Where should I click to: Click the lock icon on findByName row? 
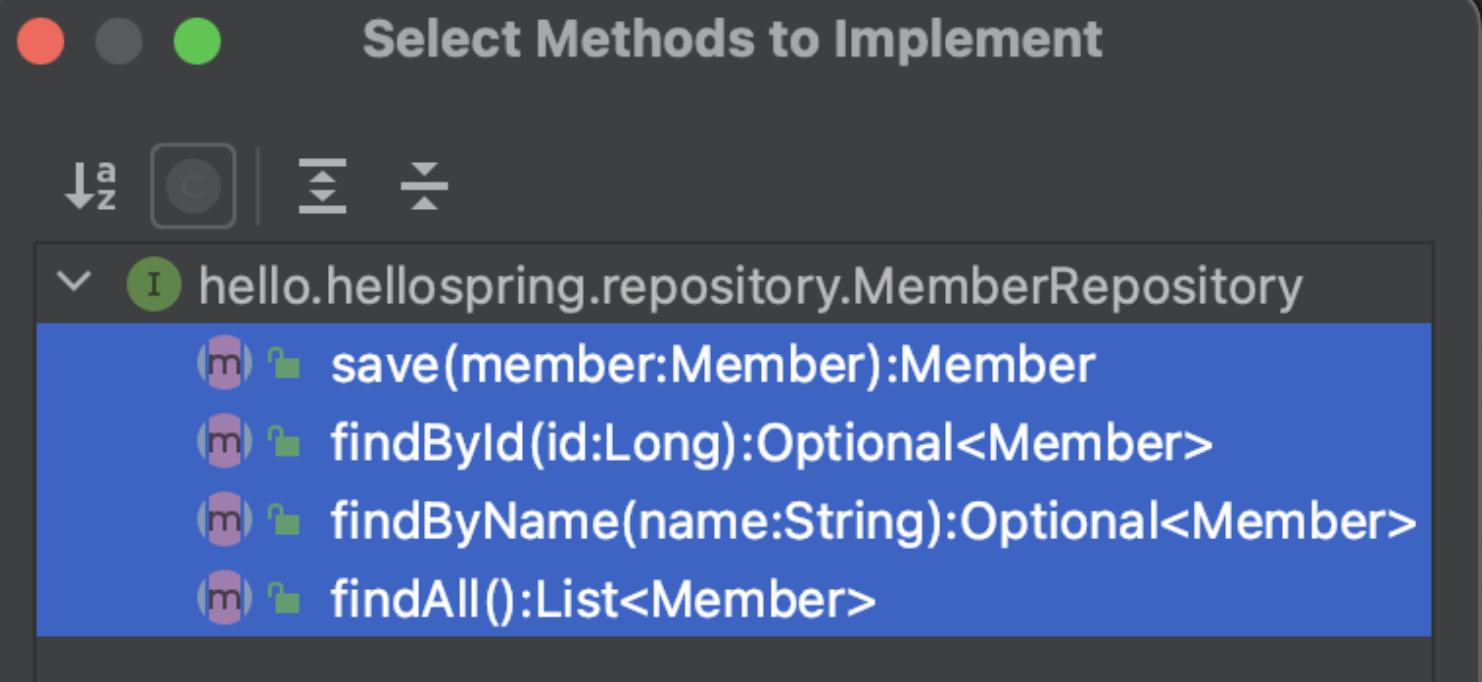click(x=284, y=519)
